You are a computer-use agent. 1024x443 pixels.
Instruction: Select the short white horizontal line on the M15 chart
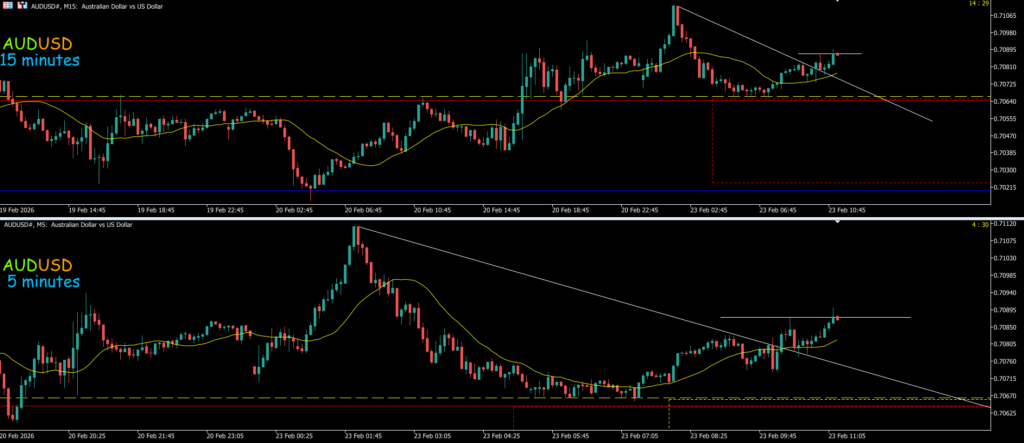point(845,53)
